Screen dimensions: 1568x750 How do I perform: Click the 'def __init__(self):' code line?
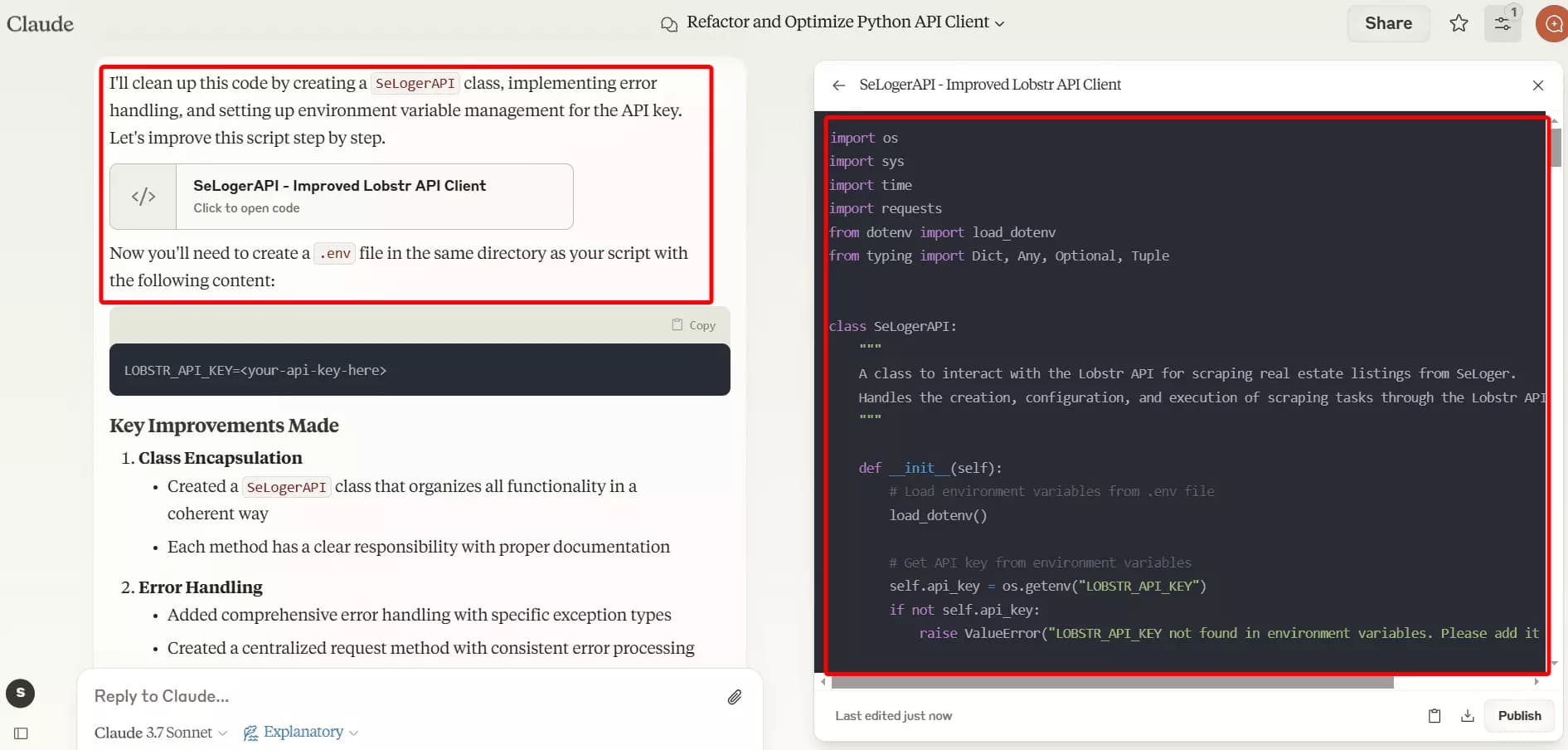pos(930,468)
